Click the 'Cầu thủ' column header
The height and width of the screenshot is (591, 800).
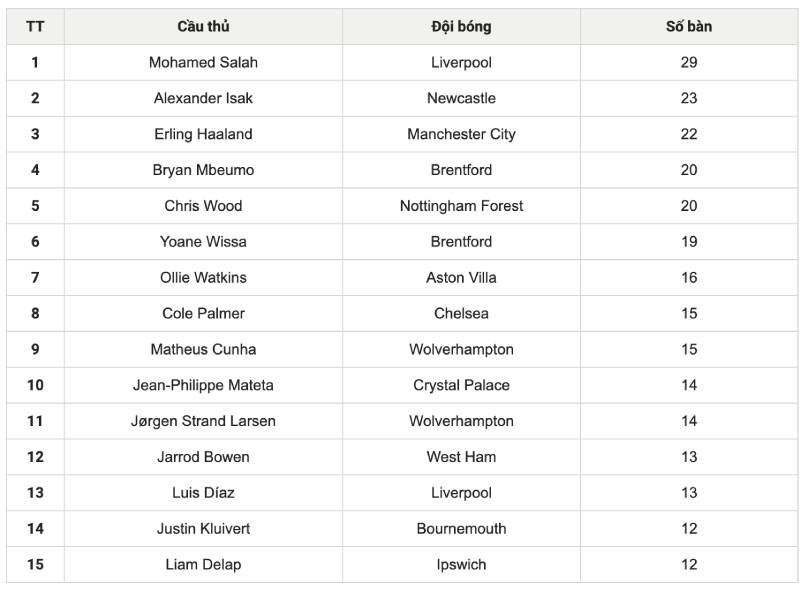[203, 27]
